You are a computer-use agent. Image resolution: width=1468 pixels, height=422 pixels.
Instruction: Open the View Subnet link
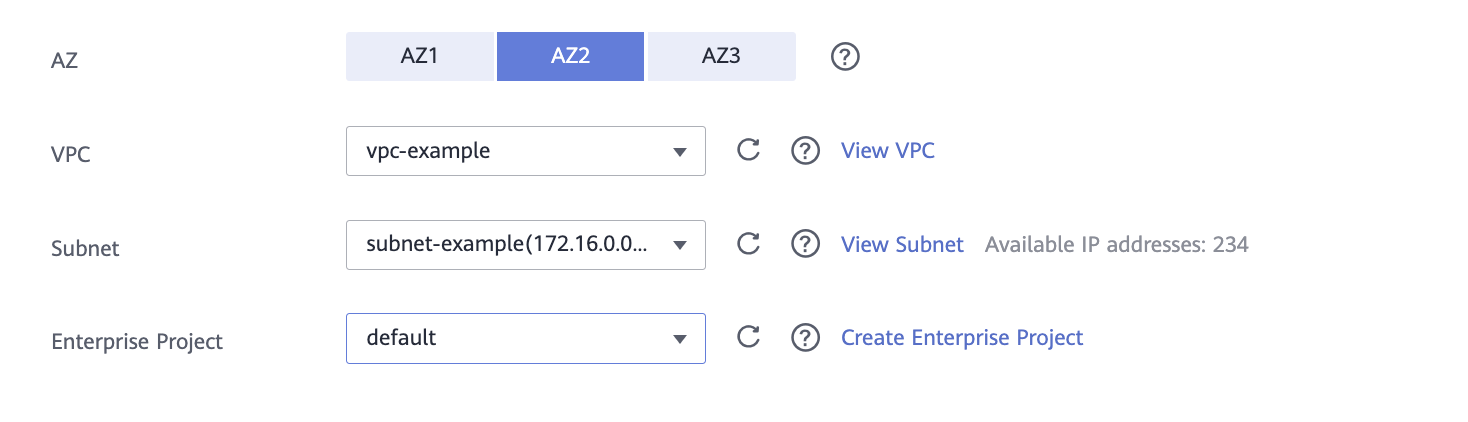pyautogui.click(x=902, y=244)
